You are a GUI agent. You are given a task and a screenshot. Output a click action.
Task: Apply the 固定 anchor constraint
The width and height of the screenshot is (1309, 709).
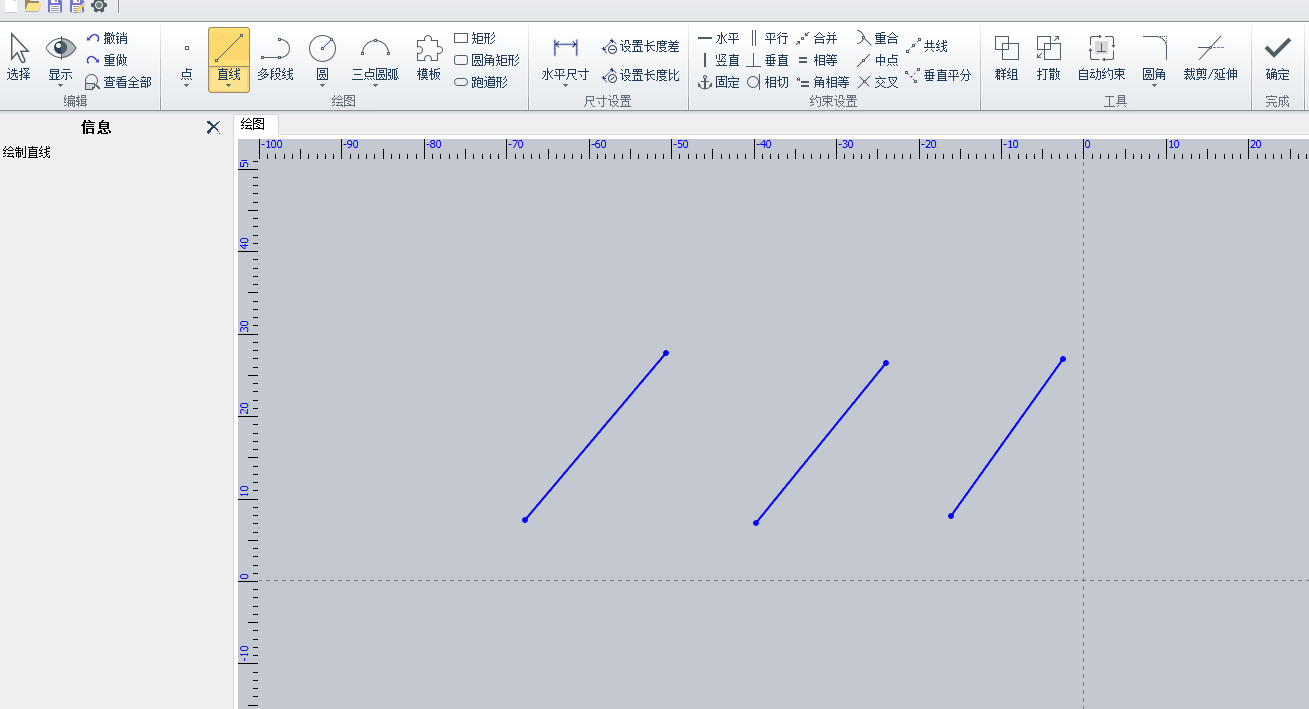(x=718, y=82)
